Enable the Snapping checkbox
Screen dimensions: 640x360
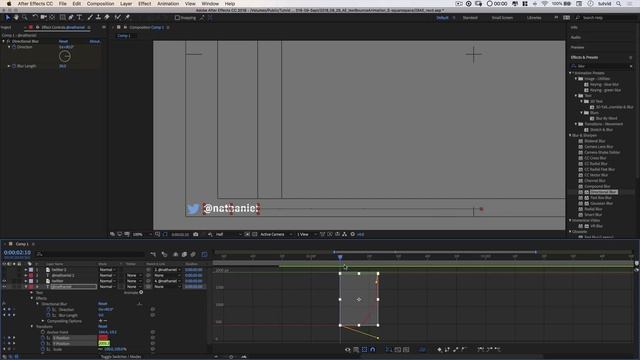tap(177, 18)
